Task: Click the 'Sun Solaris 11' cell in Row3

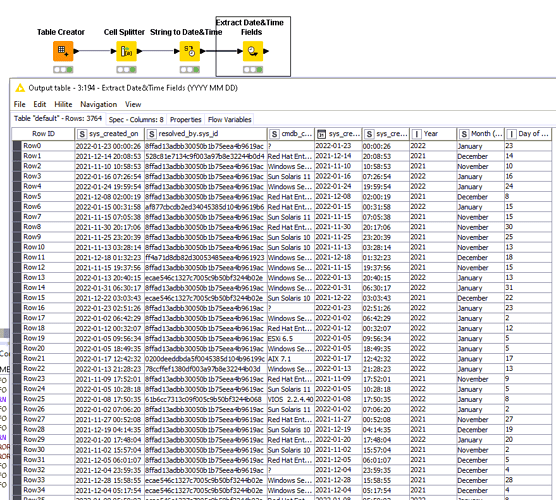Action: click(x=291, y=176)
